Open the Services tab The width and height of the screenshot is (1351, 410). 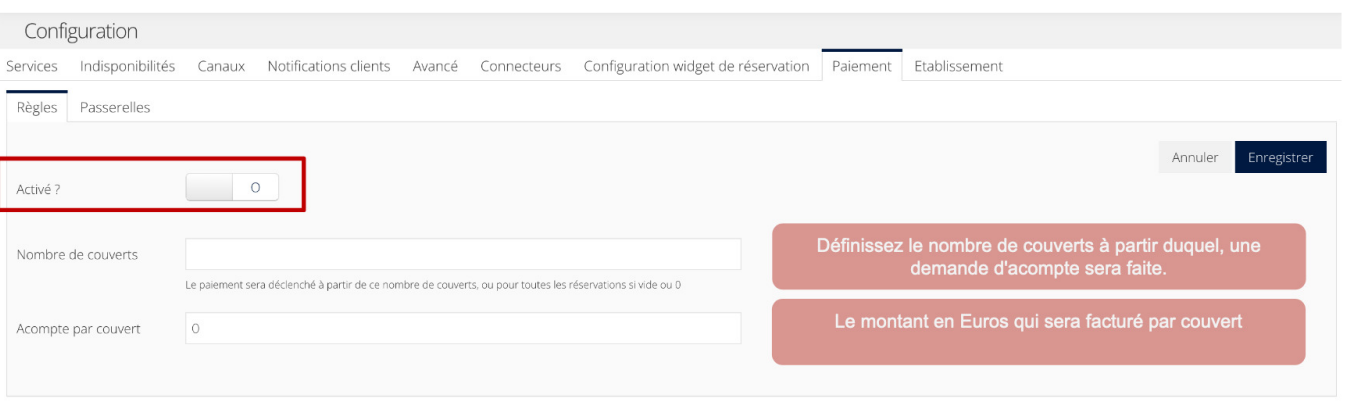point(32,66)
